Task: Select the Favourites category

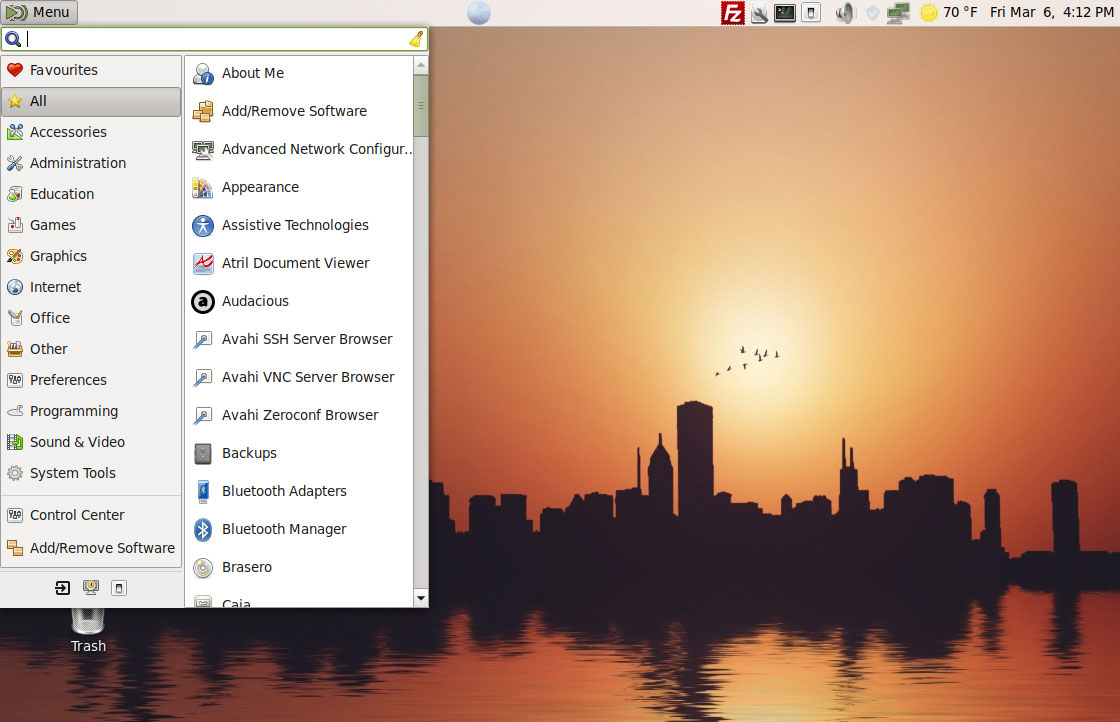Action: point(63,70)
